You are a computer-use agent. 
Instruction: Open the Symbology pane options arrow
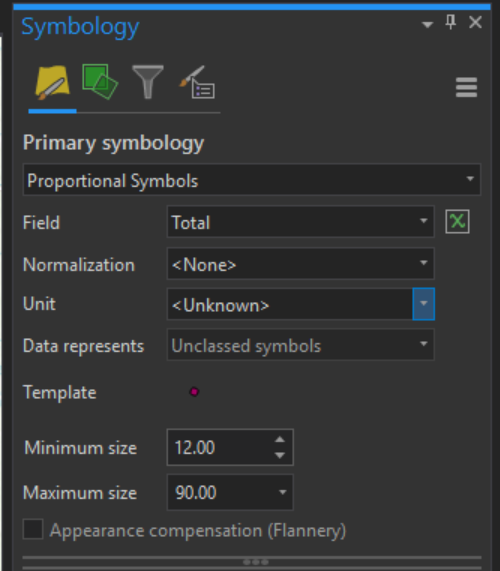pyautogui.click(x=427, y=24)
